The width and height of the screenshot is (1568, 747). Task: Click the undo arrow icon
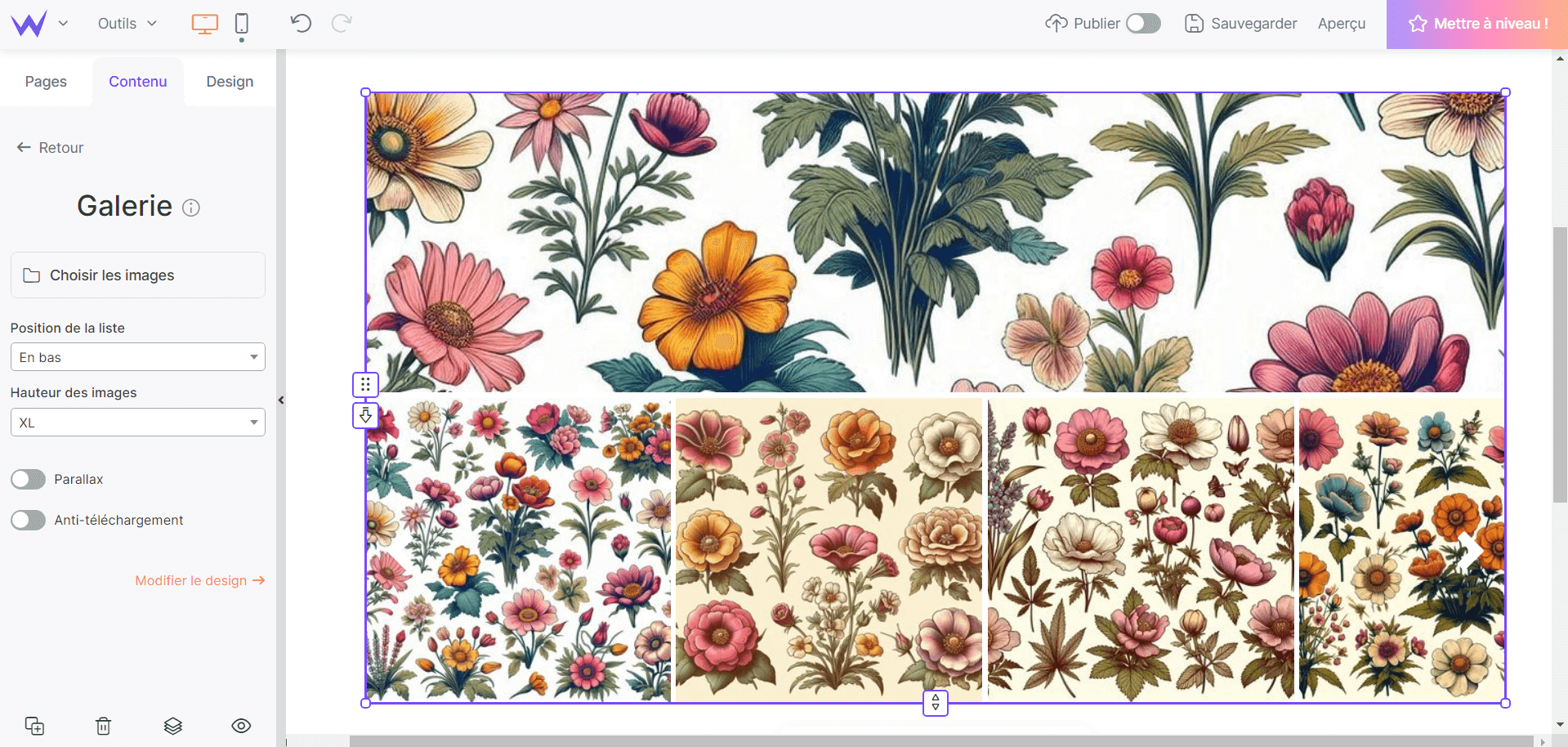(x=301, y=24)
